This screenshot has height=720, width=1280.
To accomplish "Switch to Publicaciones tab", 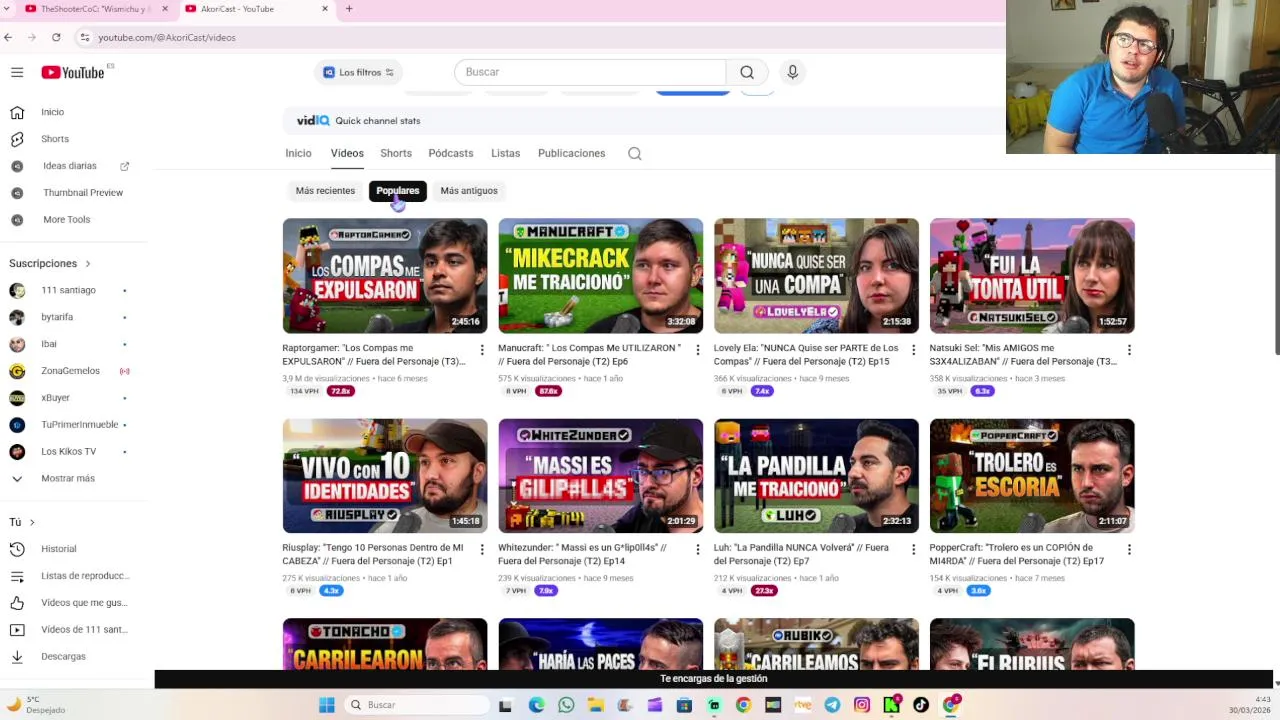I will pyautogui.click(x=571, y=153).
